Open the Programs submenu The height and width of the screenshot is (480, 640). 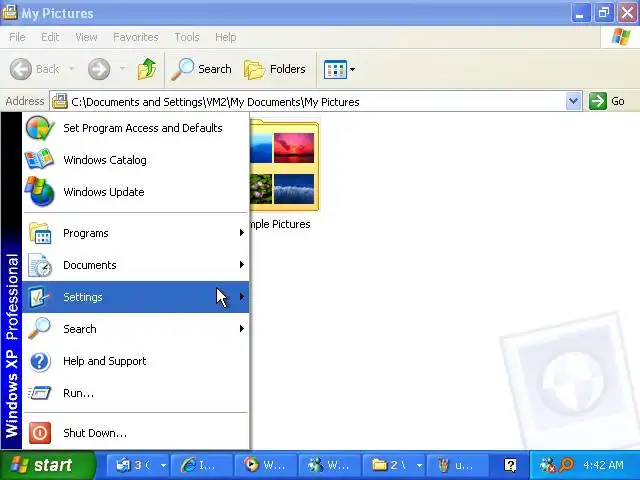click(x=136, y=233)
